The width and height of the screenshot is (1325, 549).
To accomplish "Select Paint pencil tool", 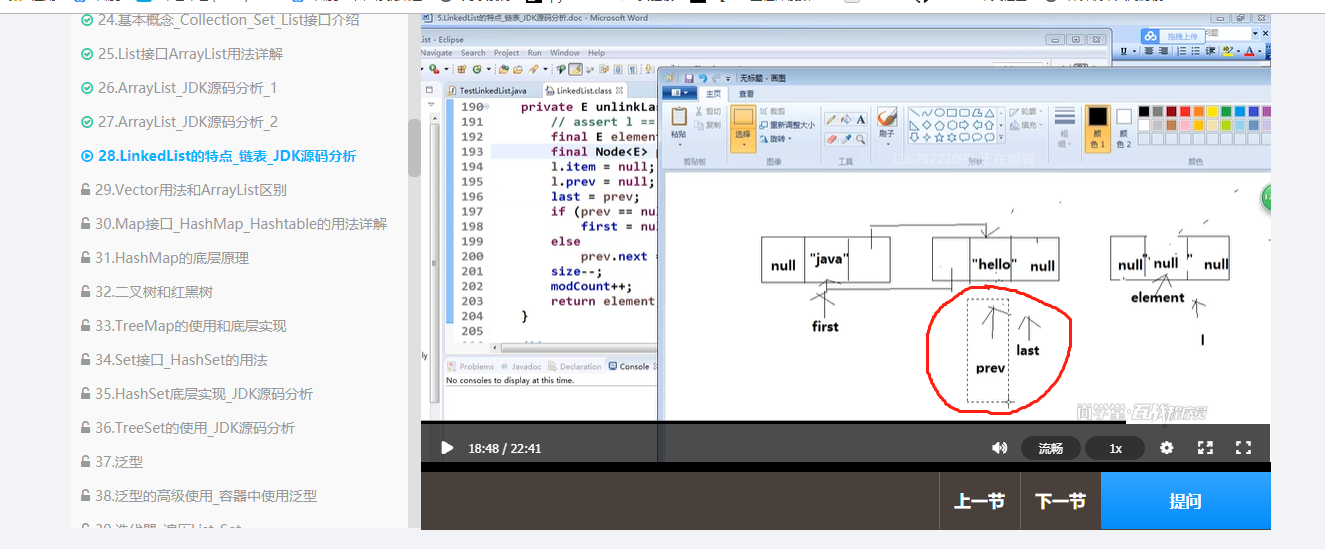I will coord(832,120).
